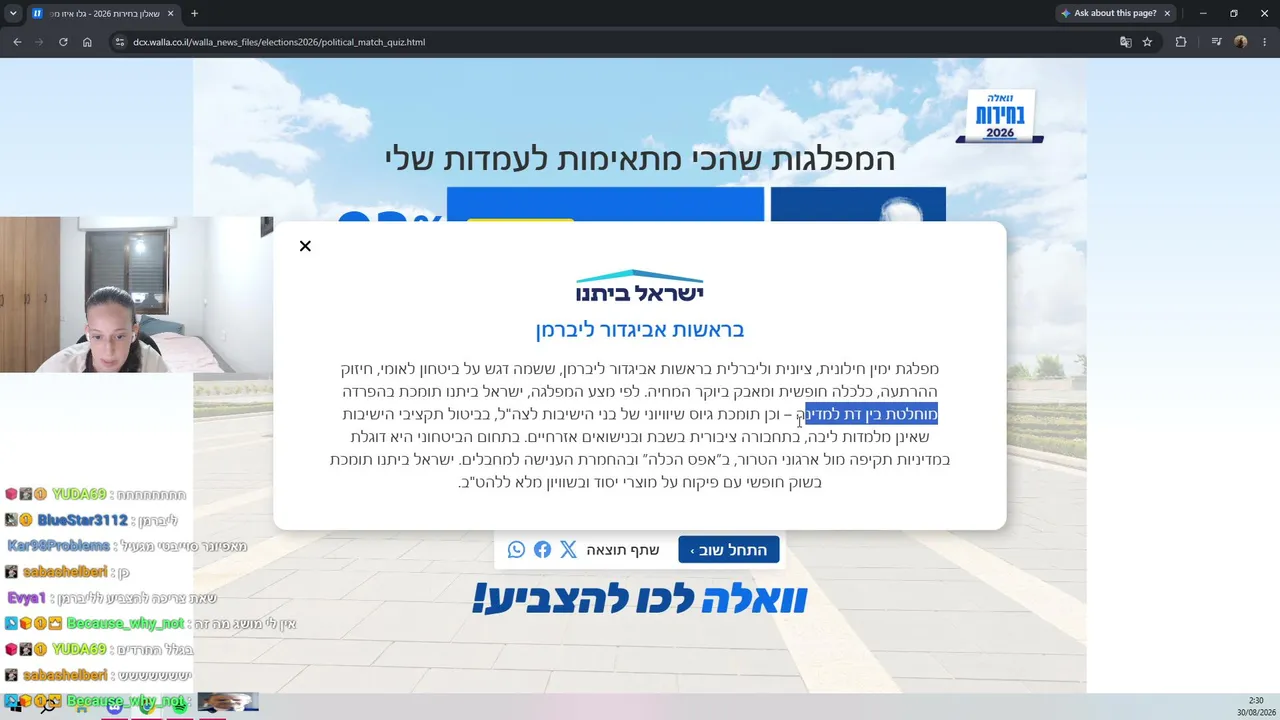Image resolution: width=1280 pixels, height=720 pixels.
Task: View site information in address bar
Action: coord(120,42)
